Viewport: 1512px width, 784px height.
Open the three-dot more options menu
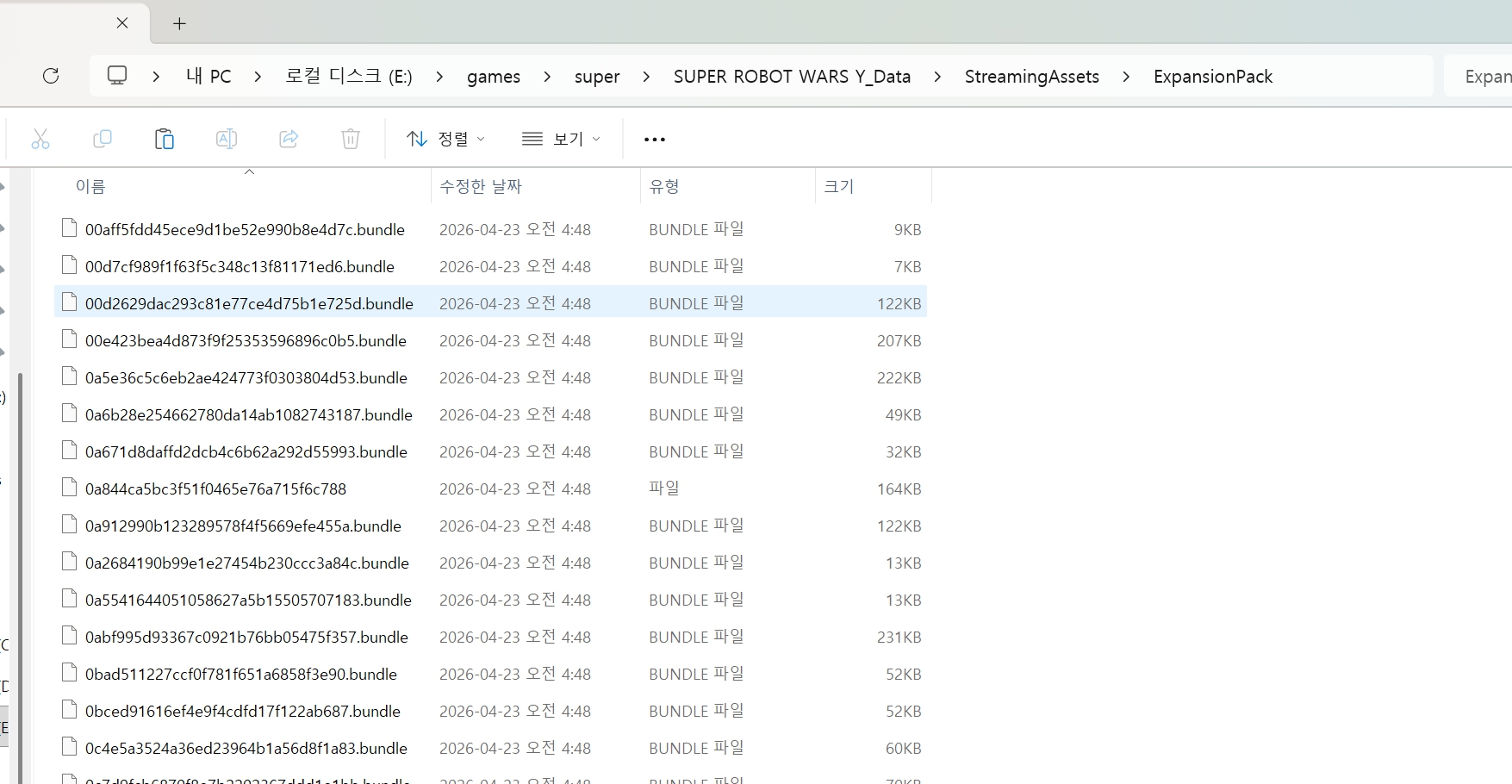point(655,140)
